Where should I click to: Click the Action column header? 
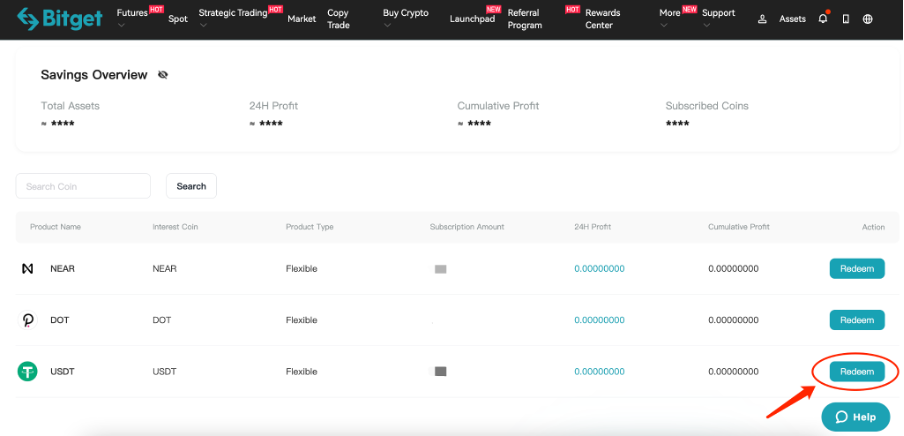pyautogui.click(x=873, y=227)
